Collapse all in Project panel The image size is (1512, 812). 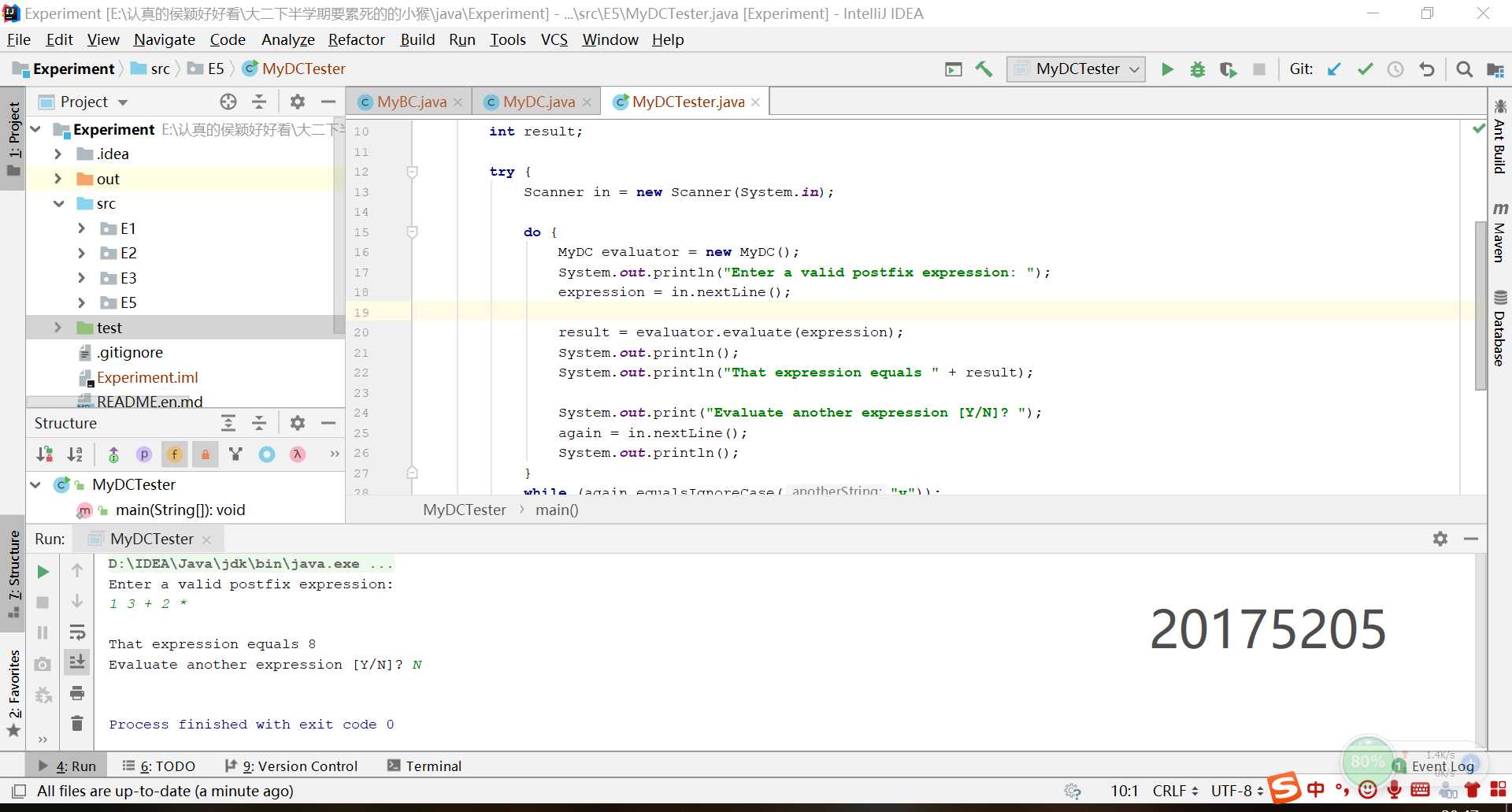[x=259, y=102]
